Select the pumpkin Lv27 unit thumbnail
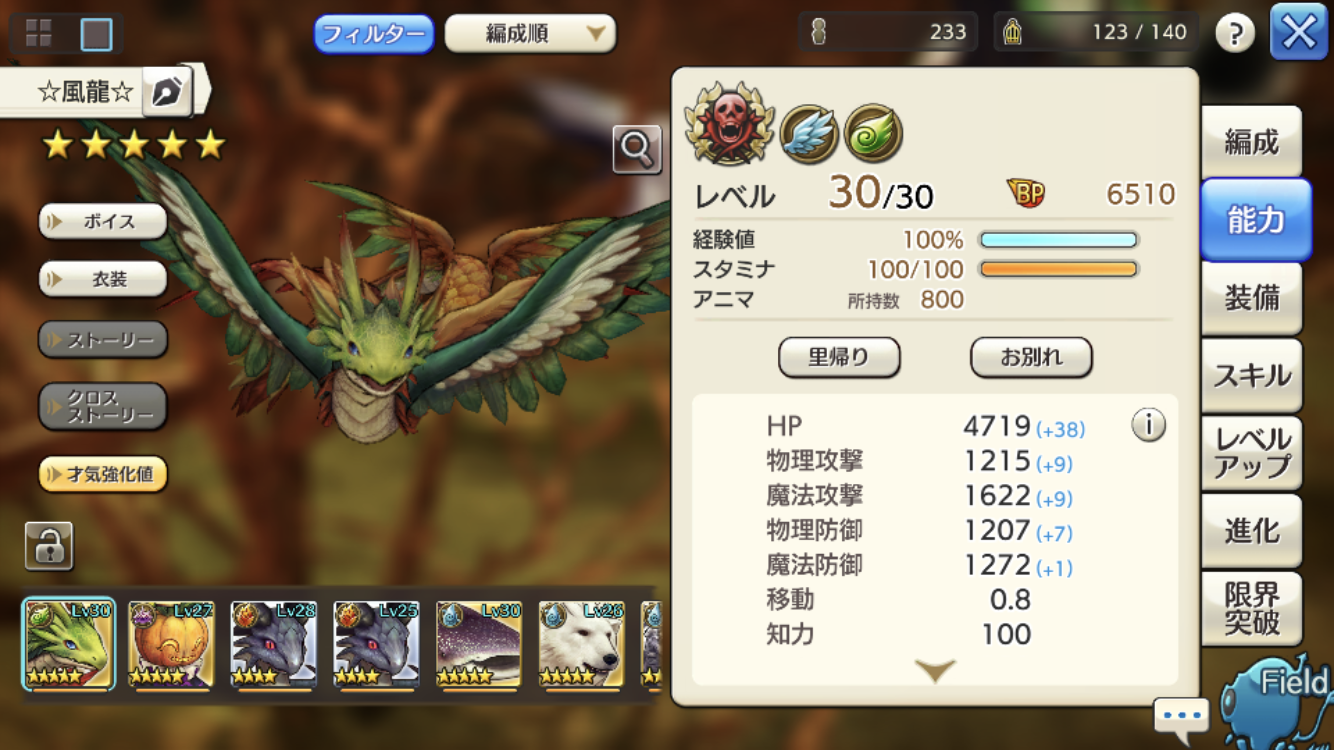The height and width of the screenshot is (750, 1334). coord(171,645)
